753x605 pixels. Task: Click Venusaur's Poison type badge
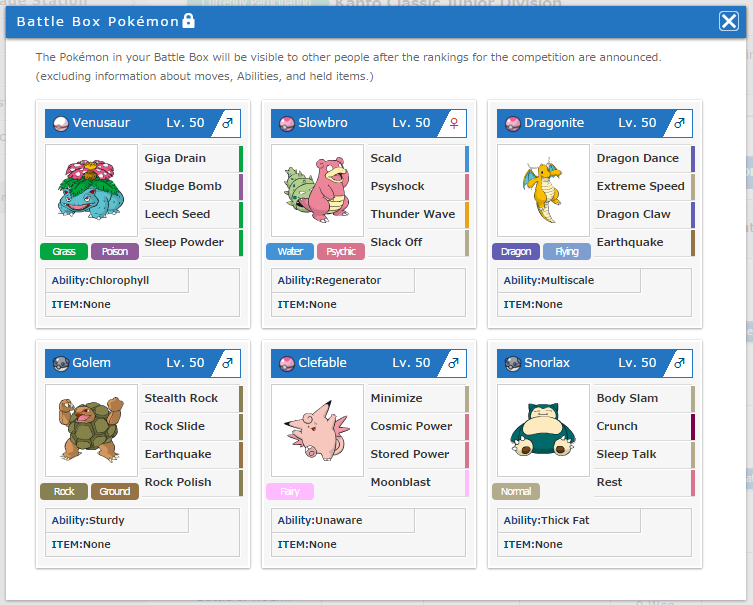coord(115,251)
